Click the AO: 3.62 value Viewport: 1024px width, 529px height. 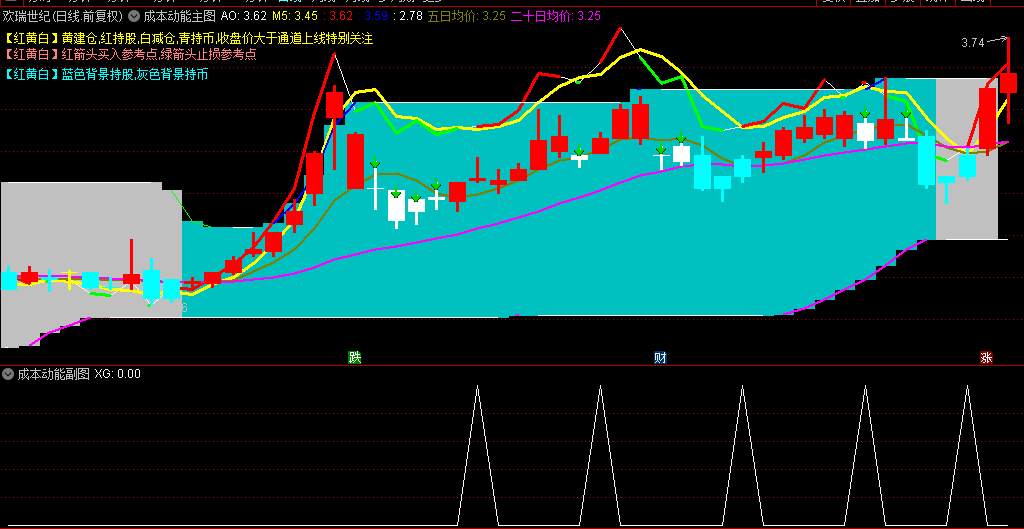coord(244,16)
